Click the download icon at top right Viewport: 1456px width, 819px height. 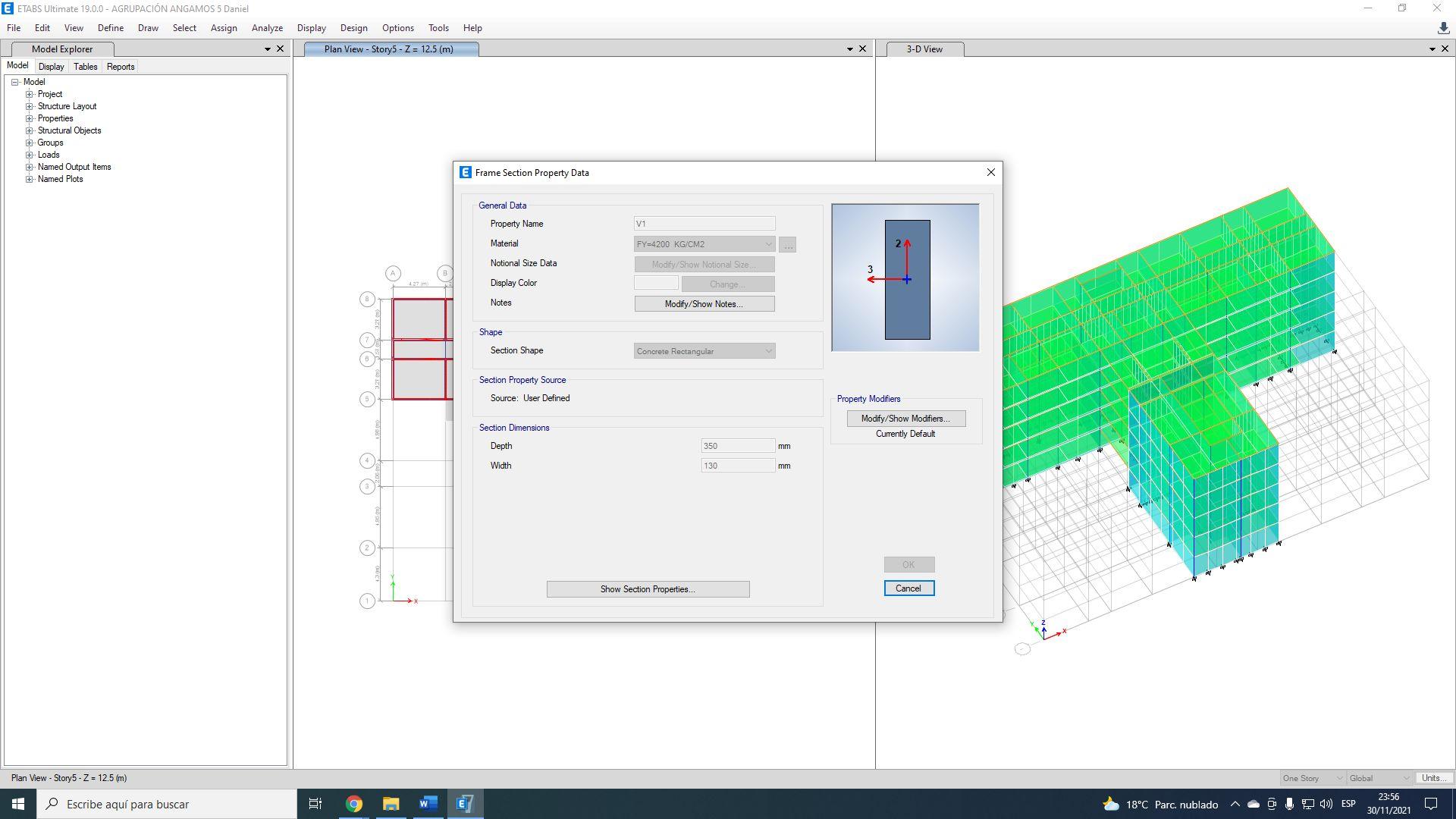tap(1443, 28)
